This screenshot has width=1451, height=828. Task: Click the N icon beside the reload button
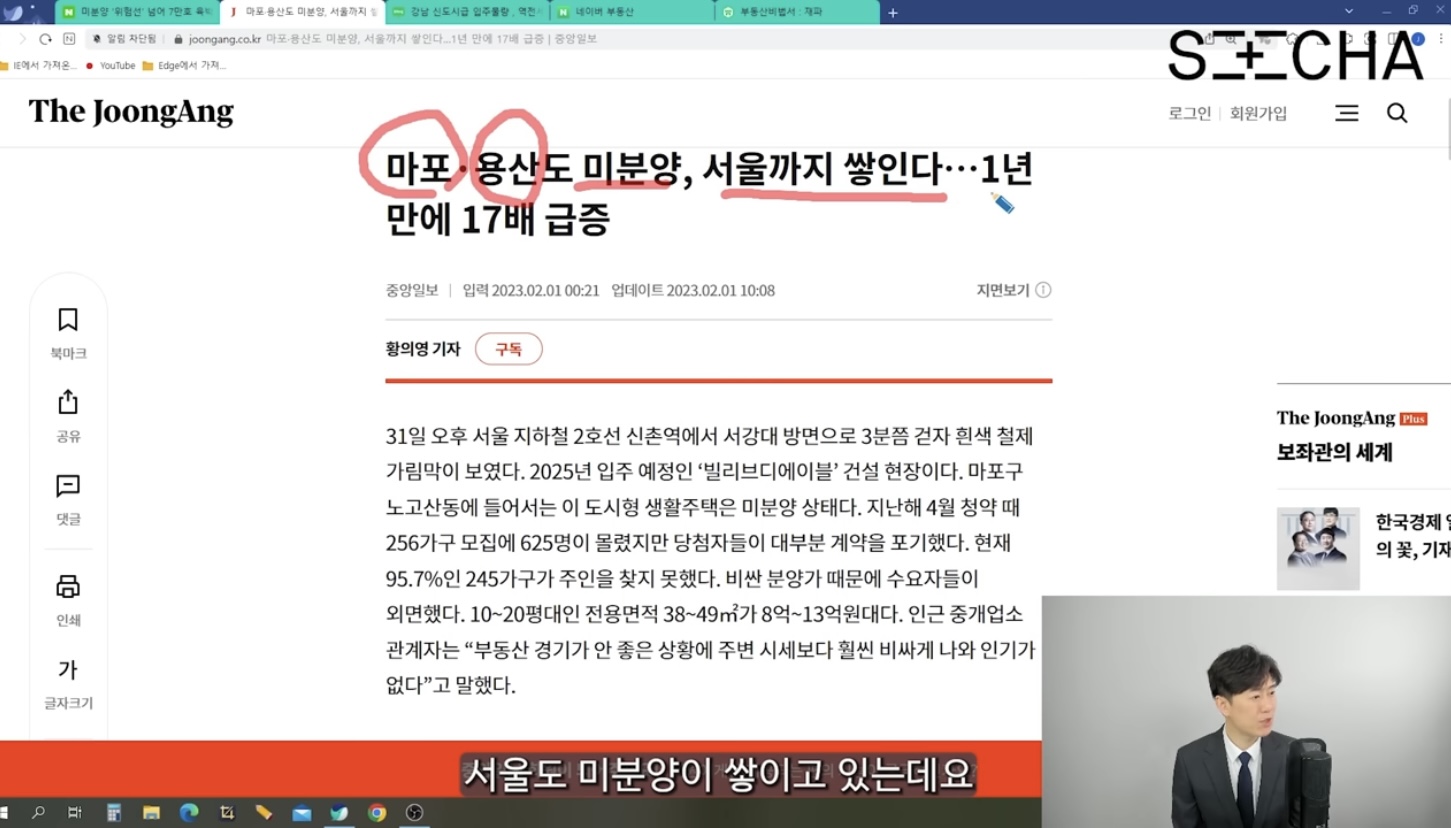click(69, 39)
